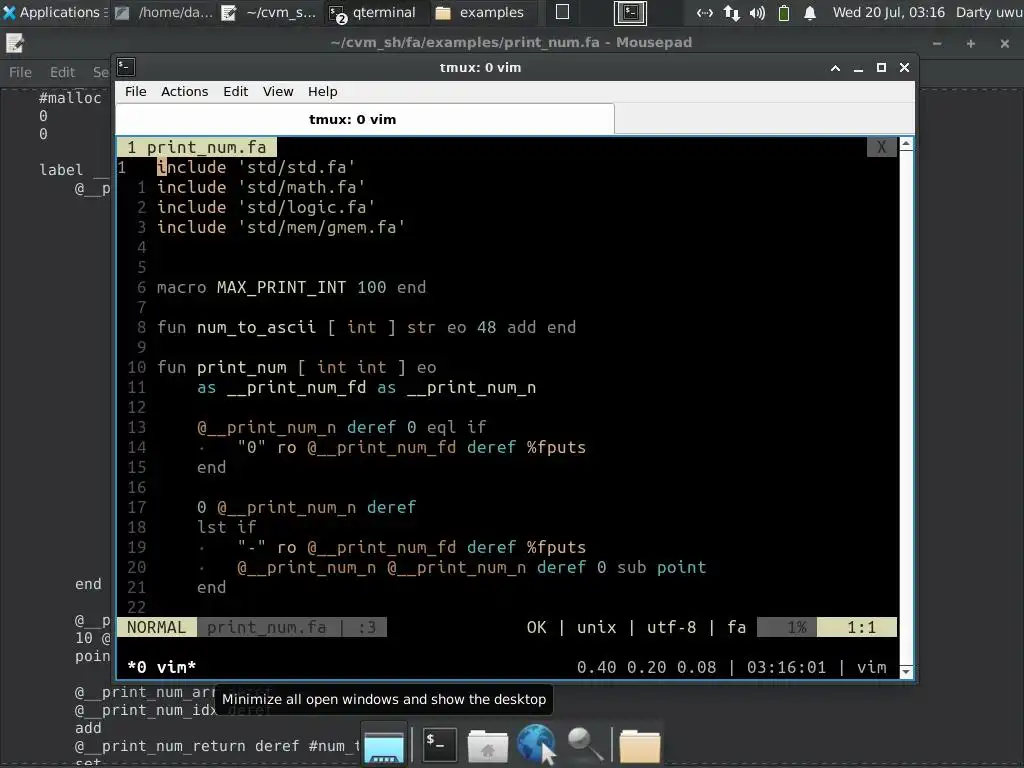Open the qterminal Edit menu

click(x=236, y=91)
